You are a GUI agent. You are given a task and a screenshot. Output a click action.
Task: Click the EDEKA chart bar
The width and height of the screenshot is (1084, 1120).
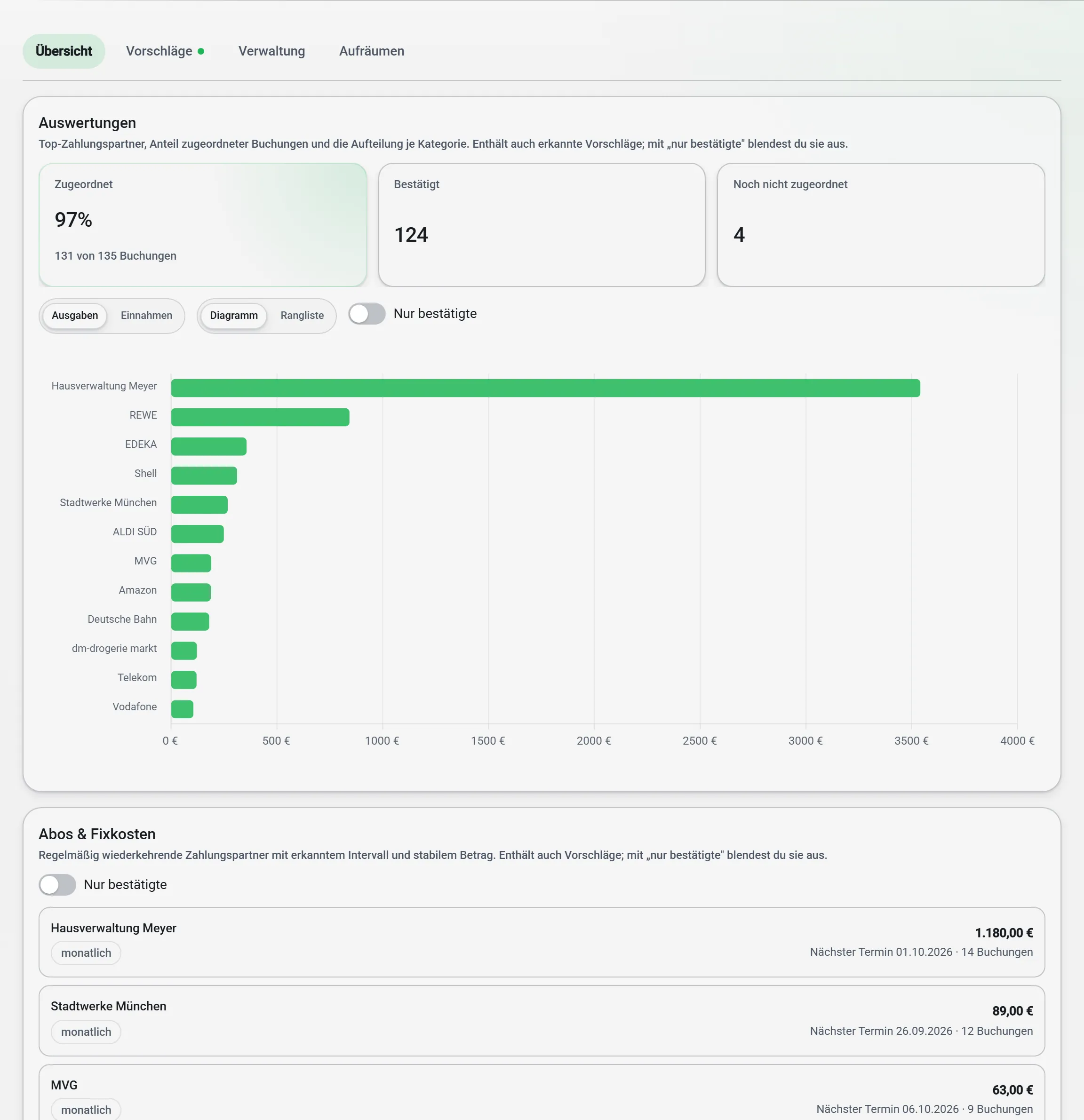coord(208,446)
